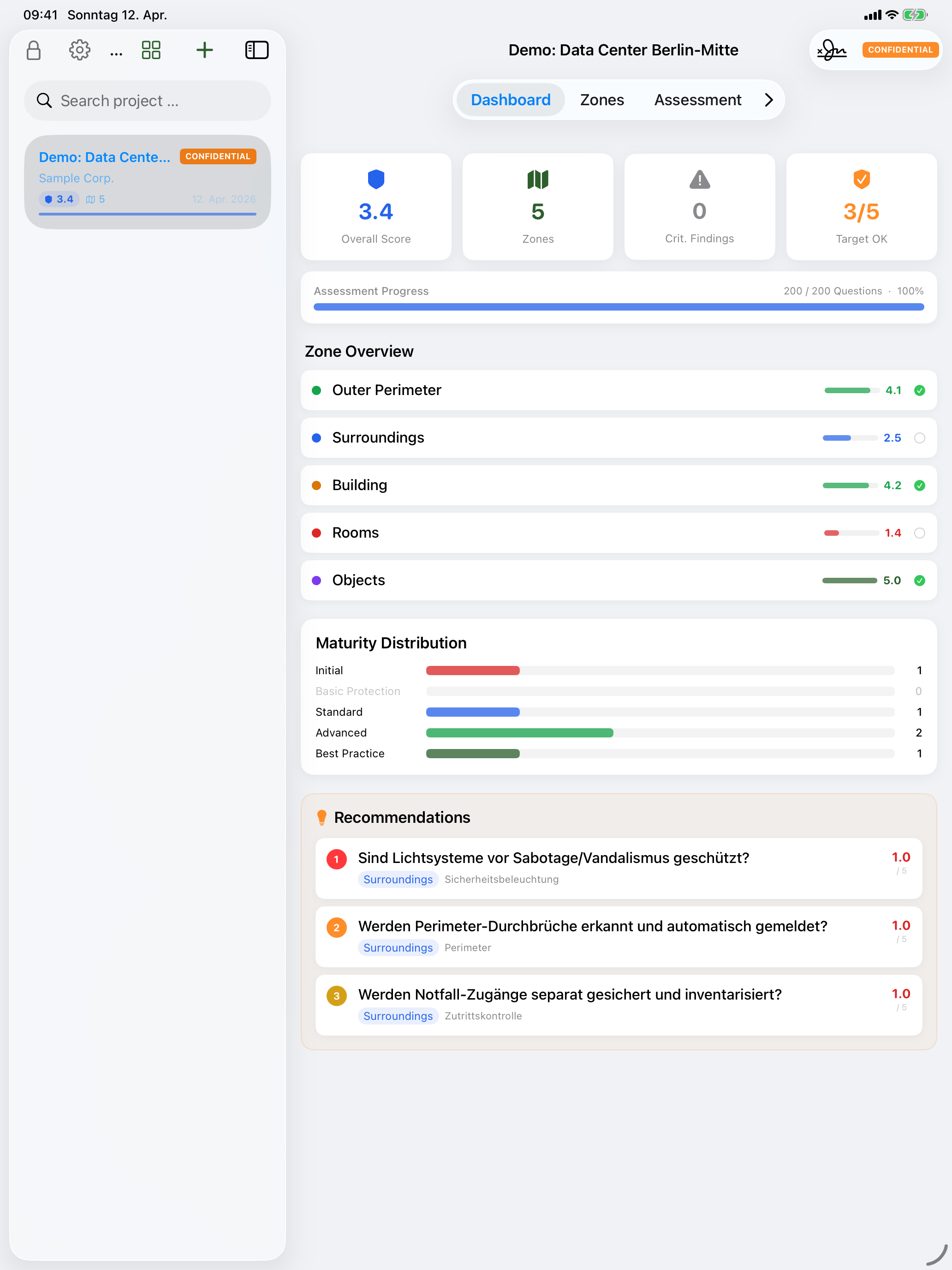The width and height of the screenshot is (952, 1270).
Task: Toggle the status circle on the Rooms zone
Action: pyautogui.click(x=920, y=533)
